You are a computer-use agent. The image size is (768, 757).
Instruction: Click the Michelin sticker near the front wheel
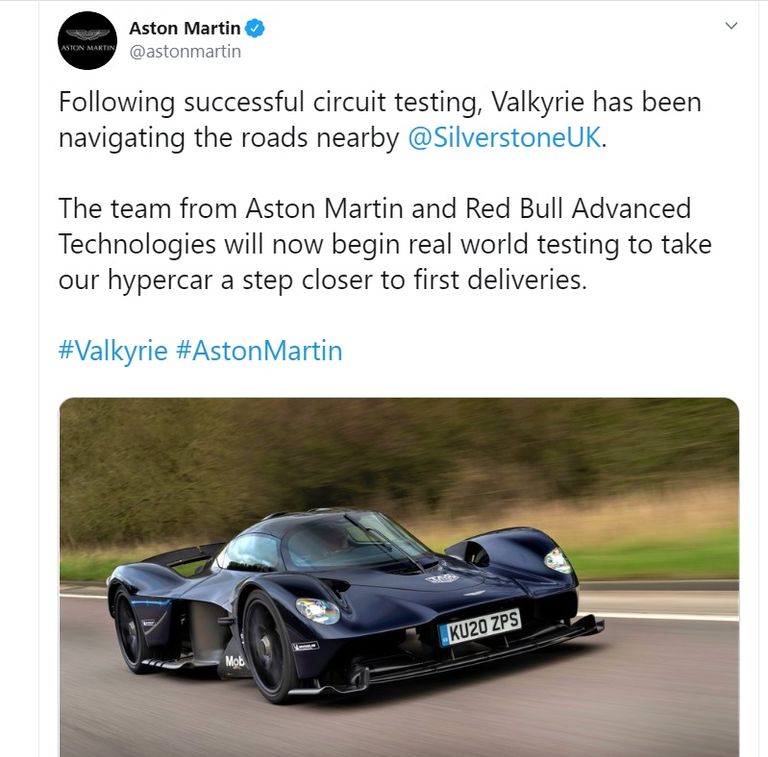306,646
